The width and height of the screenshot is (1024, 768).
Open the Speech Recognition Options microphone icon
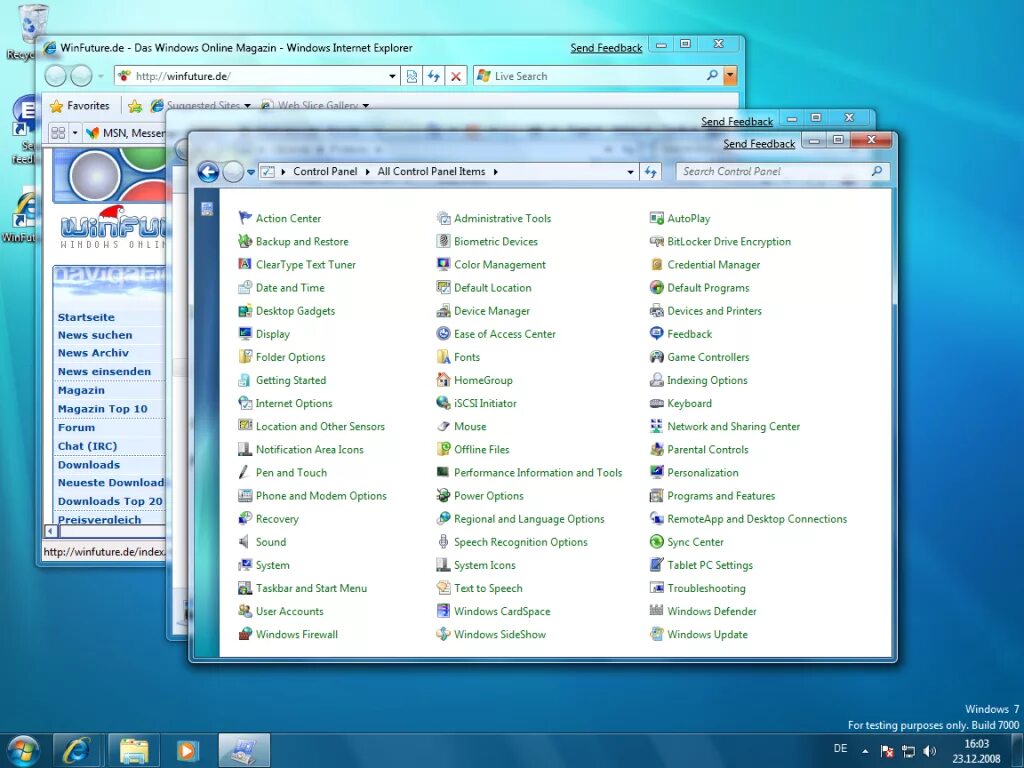[443, 542]
